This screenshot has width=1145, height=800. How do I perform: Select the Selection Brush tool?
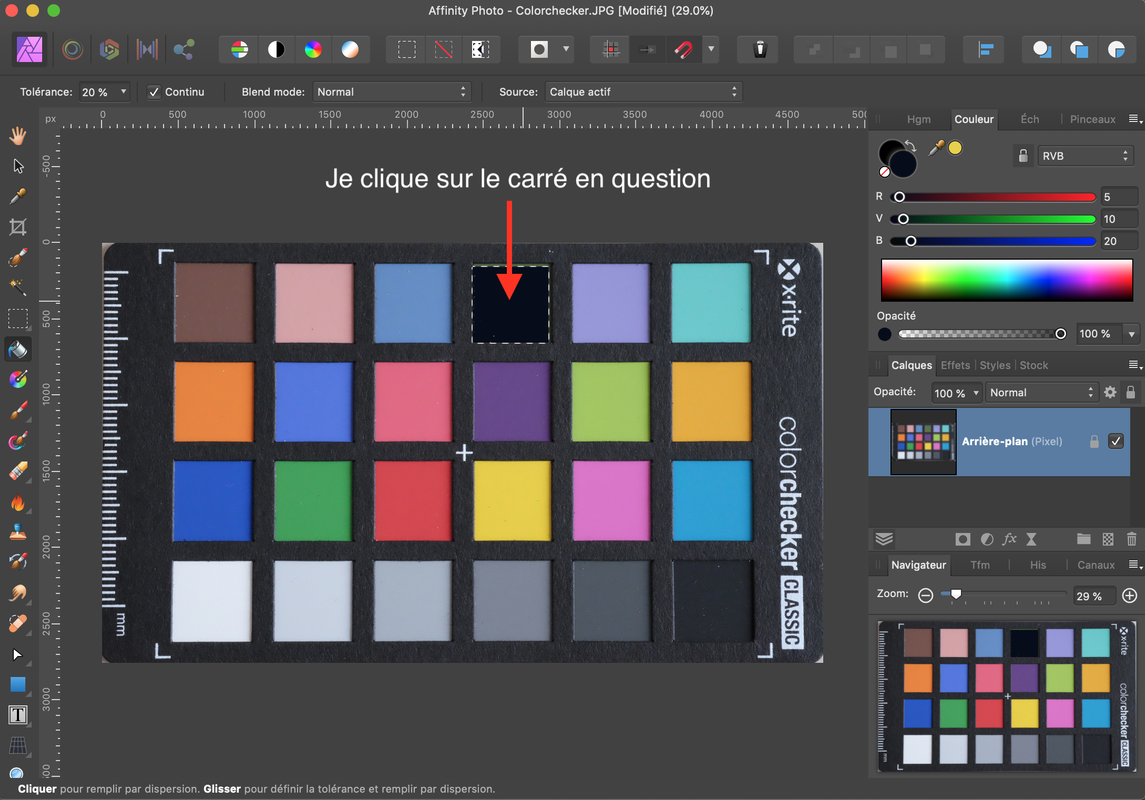[18, 258]
